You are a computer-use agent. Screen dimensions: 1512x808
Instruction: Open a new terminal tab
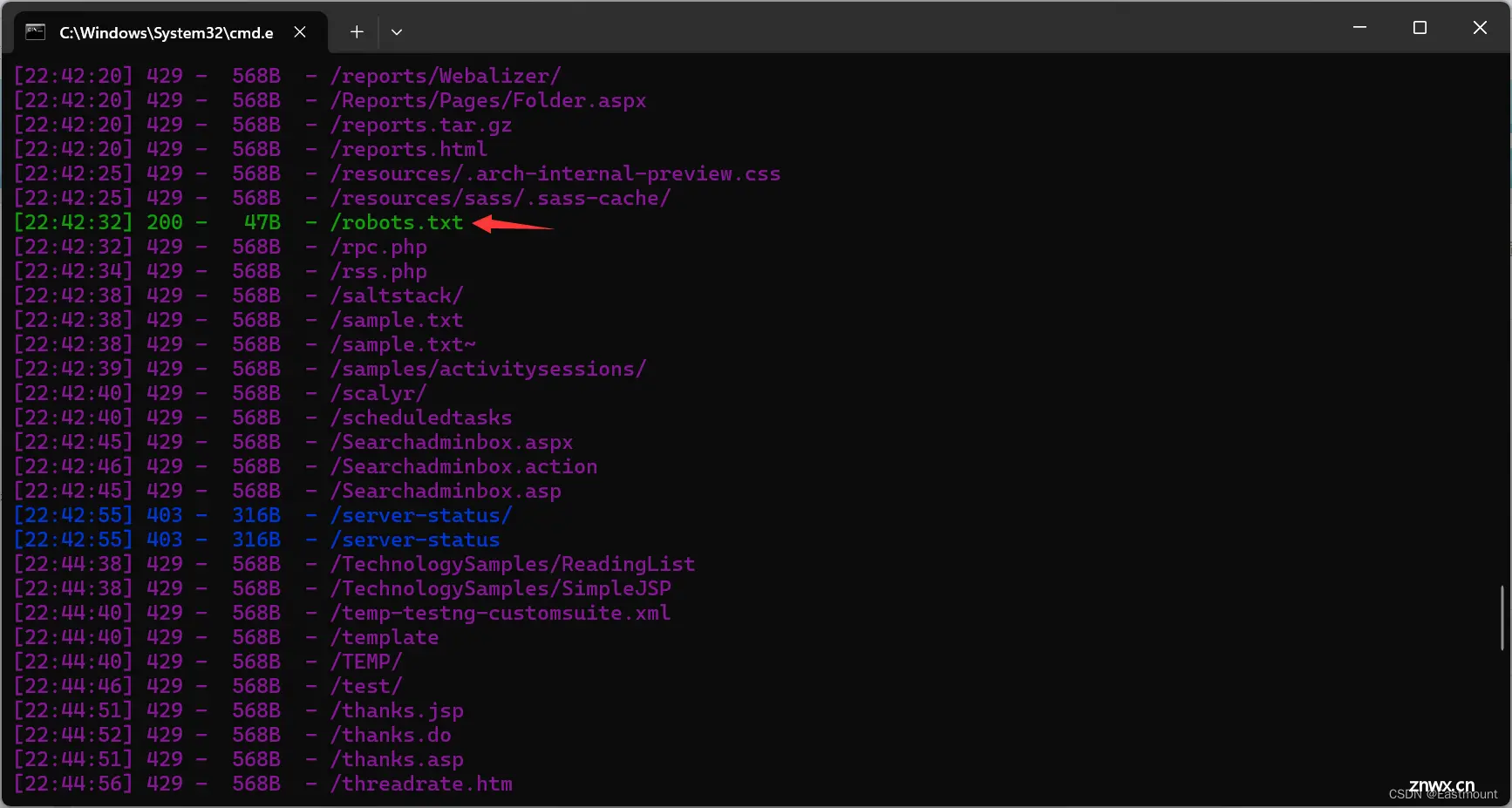click(357, 32)
